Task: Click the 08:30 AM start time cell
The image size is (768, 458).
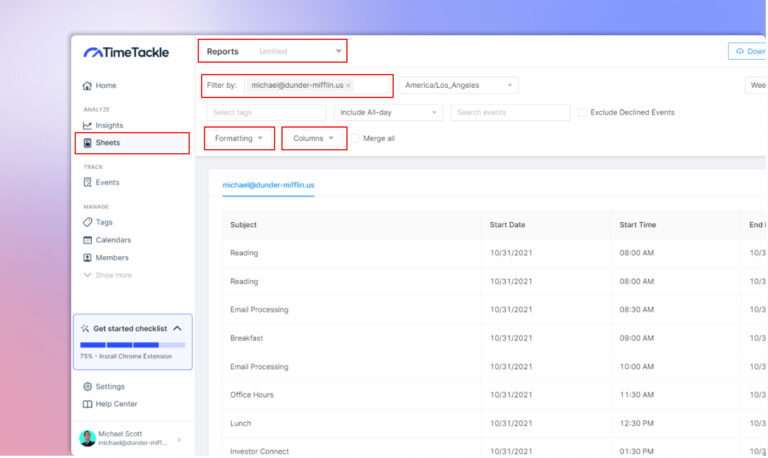Action: (637, 310)
